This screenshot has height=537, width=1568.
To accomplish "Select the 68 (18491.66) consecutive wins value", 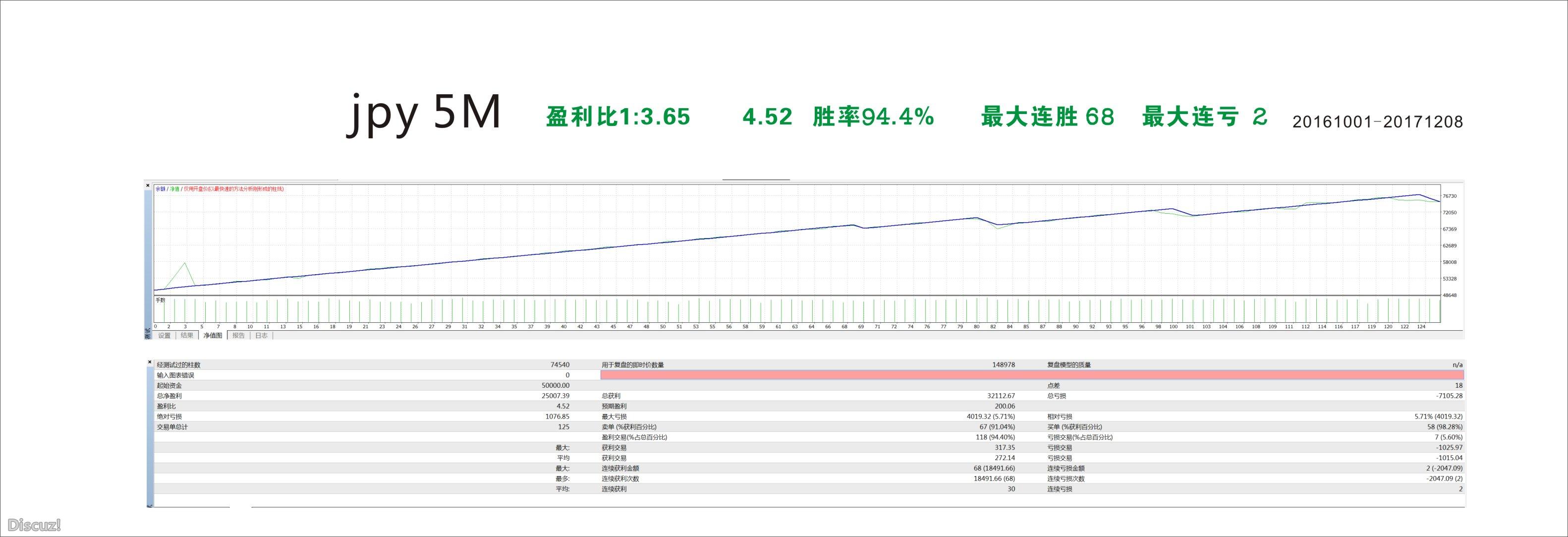I will pos(995,468).
